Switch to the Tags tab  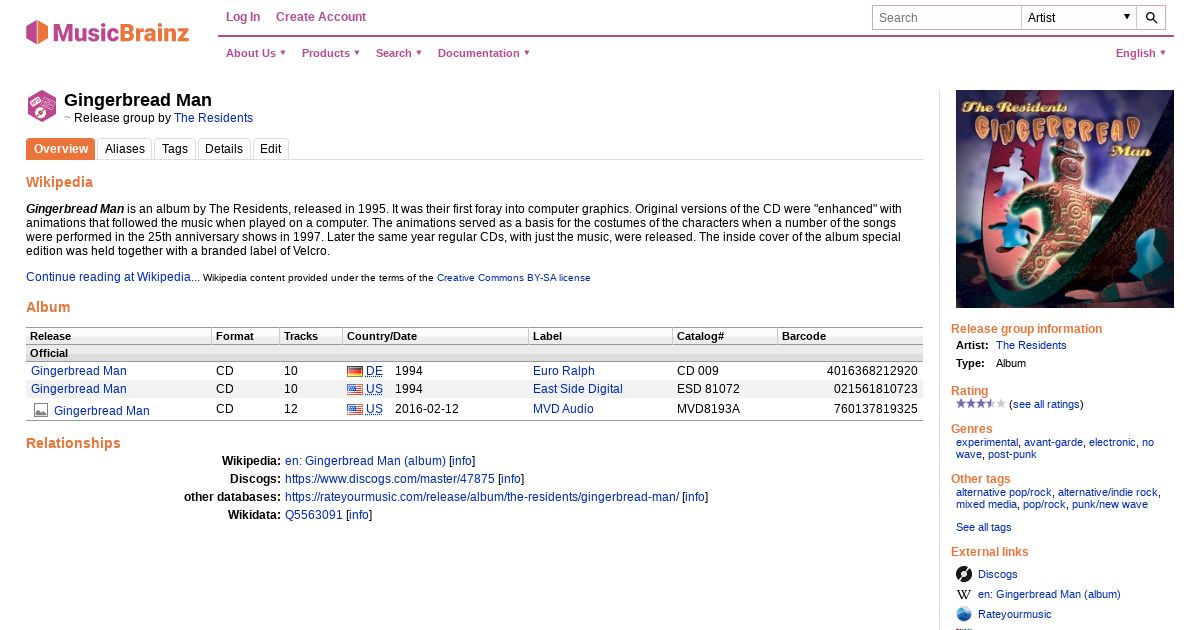pos(175,149)
